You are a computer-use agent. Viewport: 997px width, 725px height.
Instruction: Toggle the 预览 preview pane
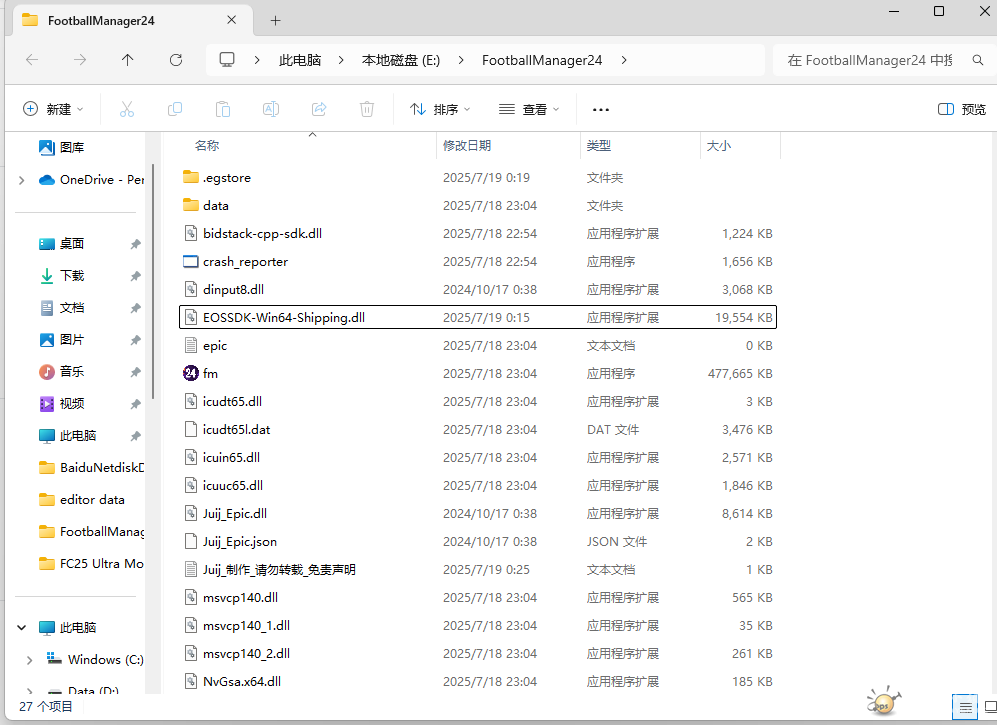click(x=962, y=109)
